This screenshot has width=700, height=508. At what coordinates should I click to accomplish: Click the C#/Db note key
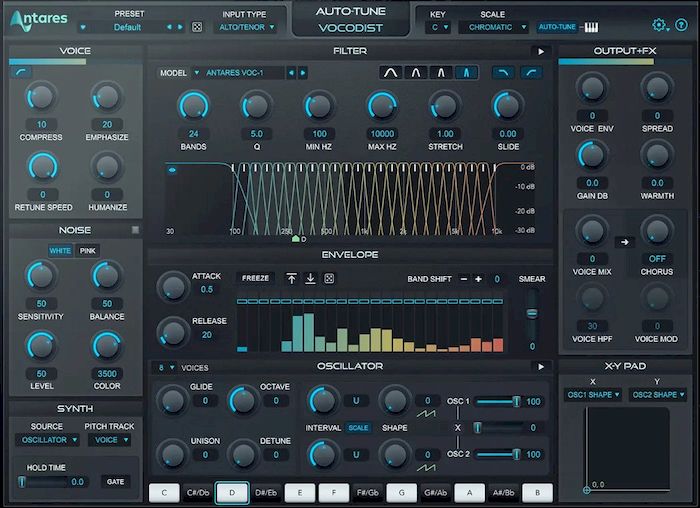198,493
